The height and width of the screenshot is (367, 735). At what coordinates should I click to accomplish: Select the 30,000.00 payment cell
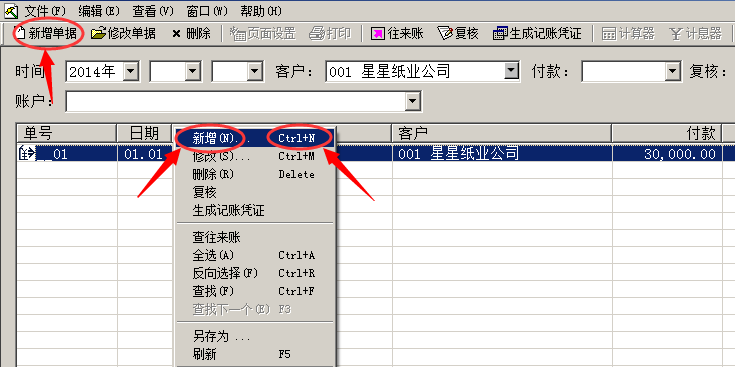click(x=667, y=154)
